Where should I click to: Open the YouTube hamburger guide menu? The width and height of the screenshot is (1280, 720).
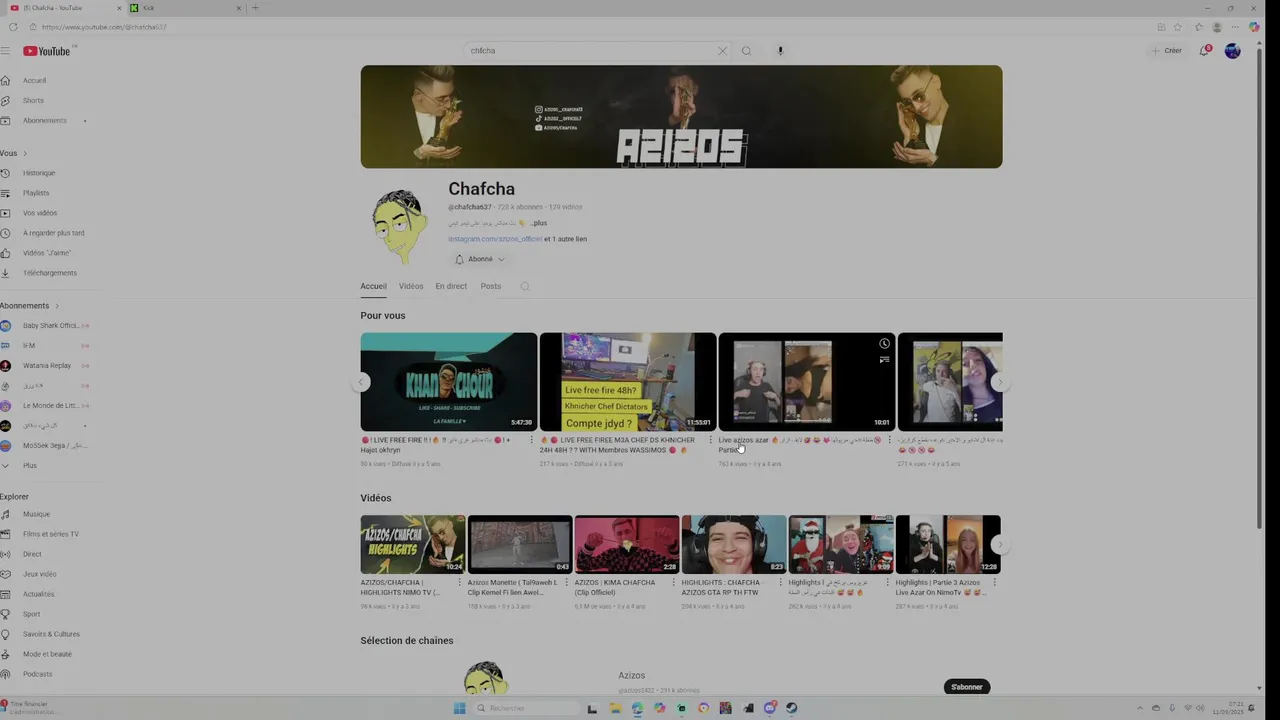click(x=5, y=51)
